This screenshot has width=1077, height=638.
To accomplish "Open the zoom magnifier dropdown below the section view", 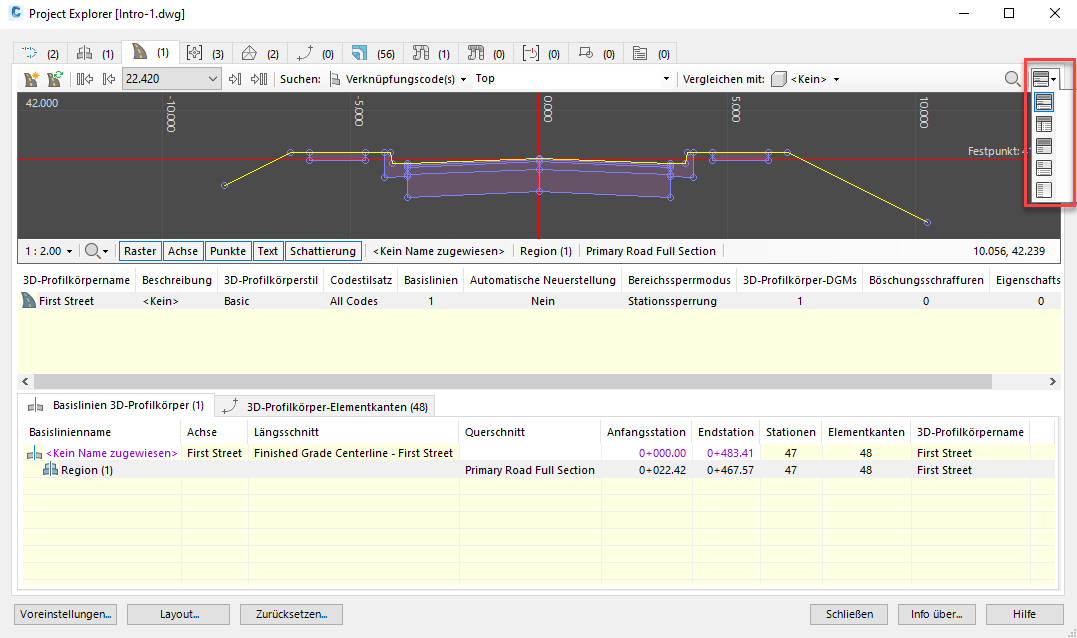I will click(96, 251).
